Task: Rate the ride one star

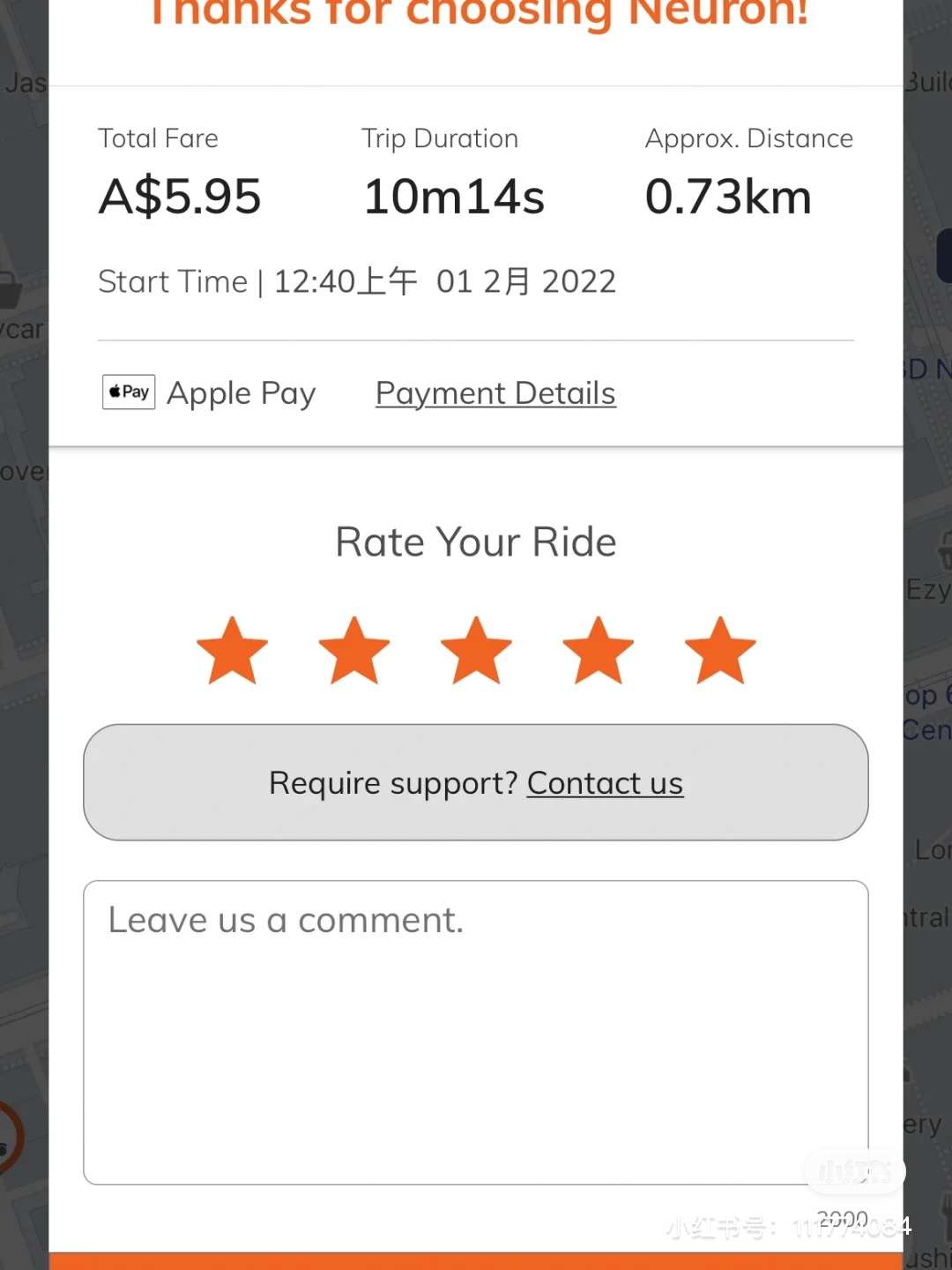Action: click(232, 651)
